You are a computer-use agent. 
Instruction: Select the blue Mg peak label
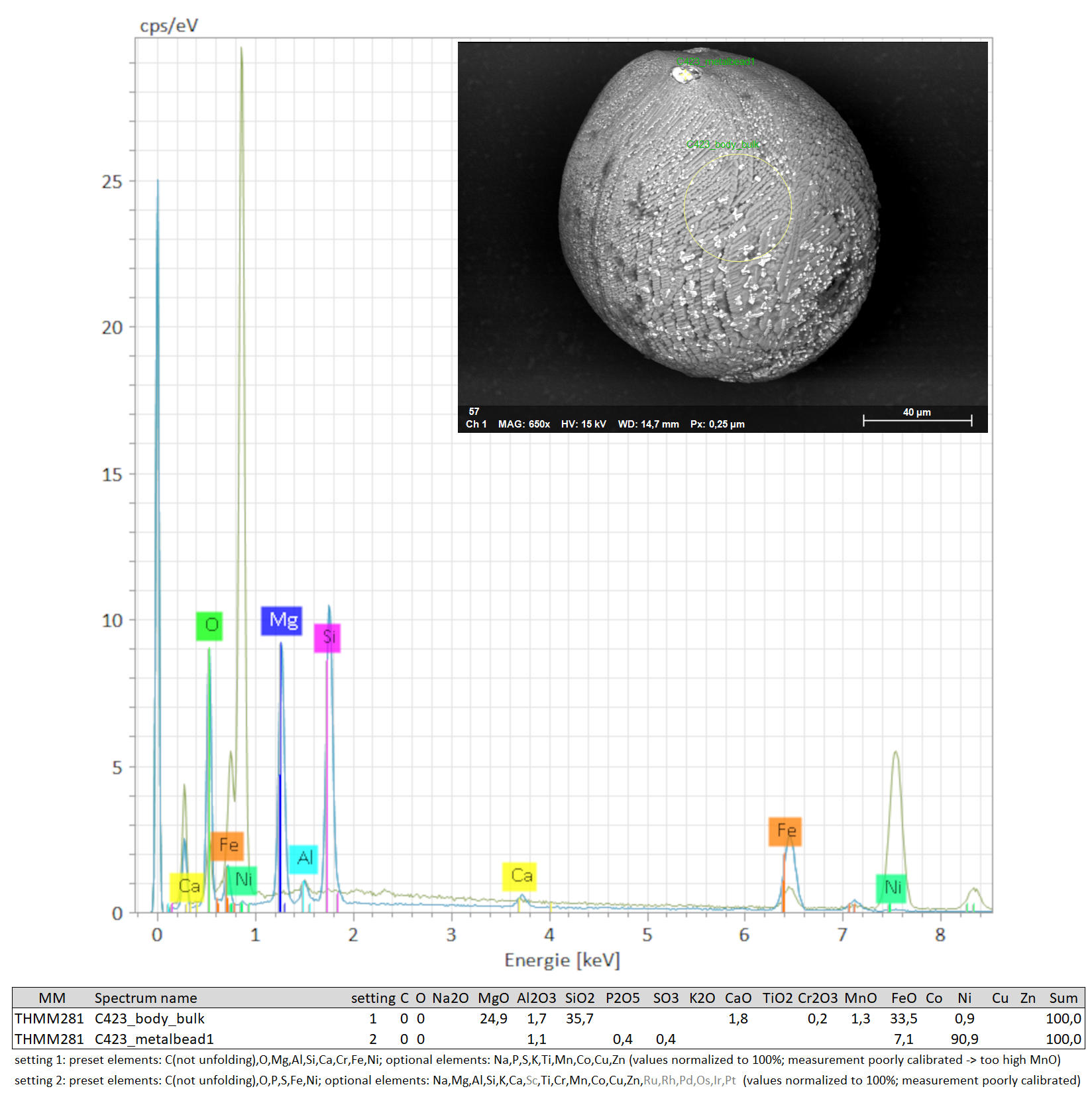pos(282,620)
